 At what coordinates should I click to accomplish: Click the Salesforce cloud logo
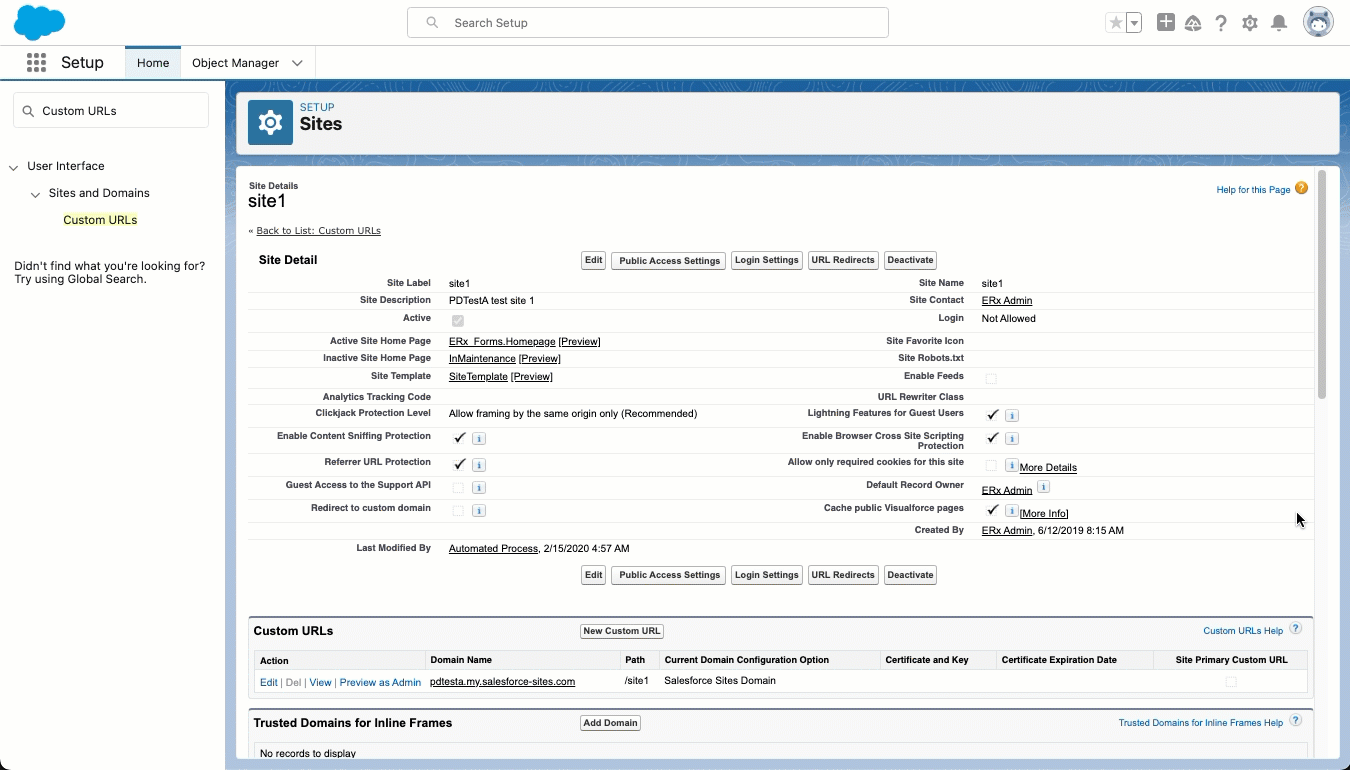coord(39,22)
